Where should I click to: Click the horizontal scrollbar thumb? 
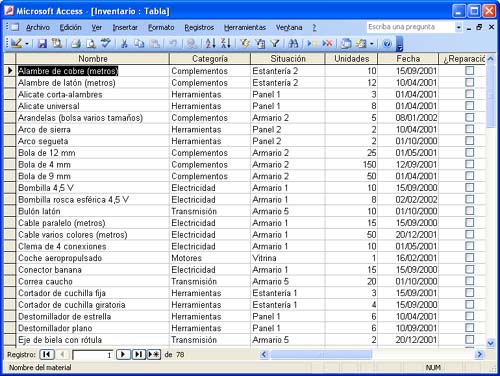(321, 354)
